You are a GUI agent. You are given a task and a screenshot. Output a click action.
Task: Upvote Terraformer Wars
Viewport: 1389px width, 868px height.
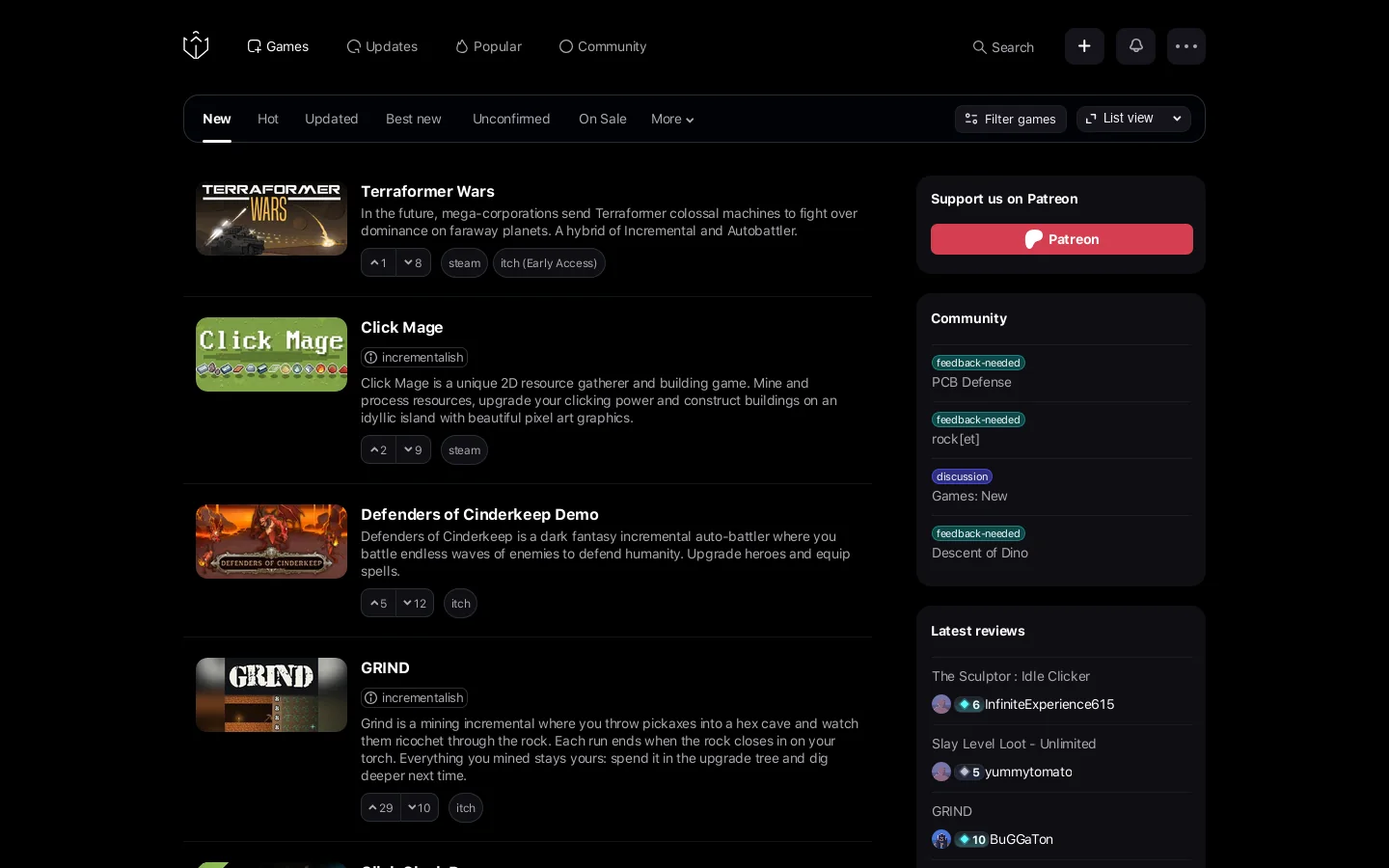(x=378, y=263)
